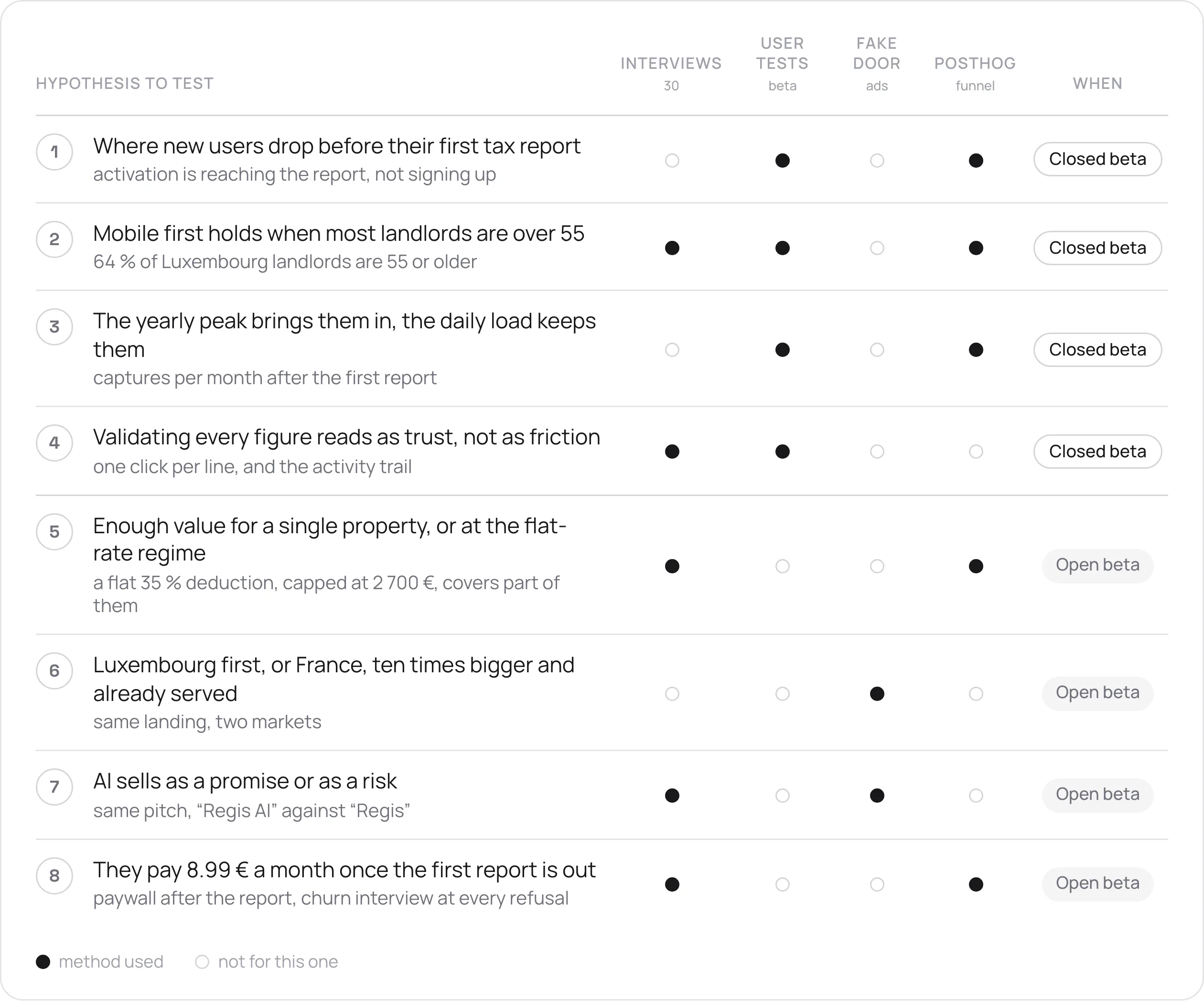Click the INTERVIEWS column header

tap(671, 64)
